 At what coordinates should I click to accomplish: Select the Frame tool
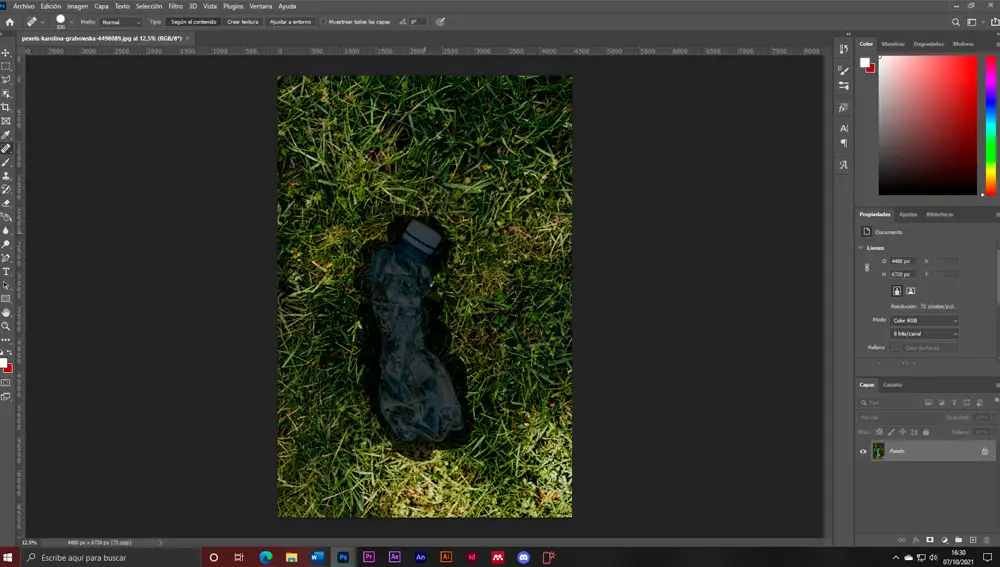pos(6,121)
